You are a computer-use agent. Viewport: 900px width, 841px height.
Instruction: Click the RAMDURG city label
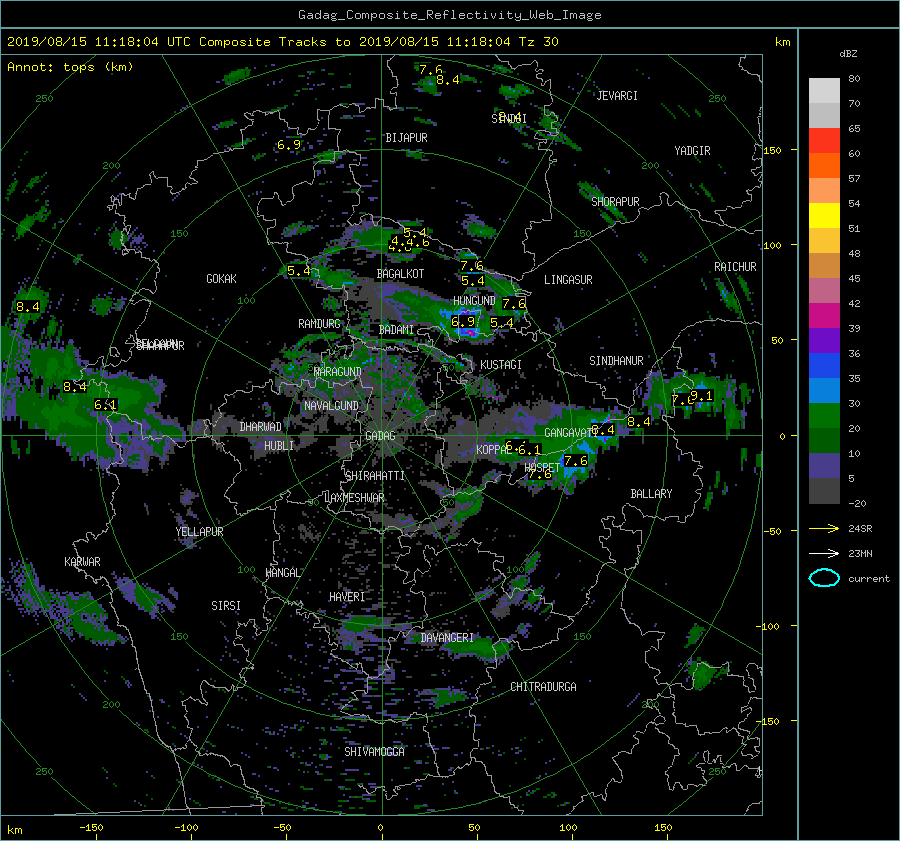tap(319, 324)
